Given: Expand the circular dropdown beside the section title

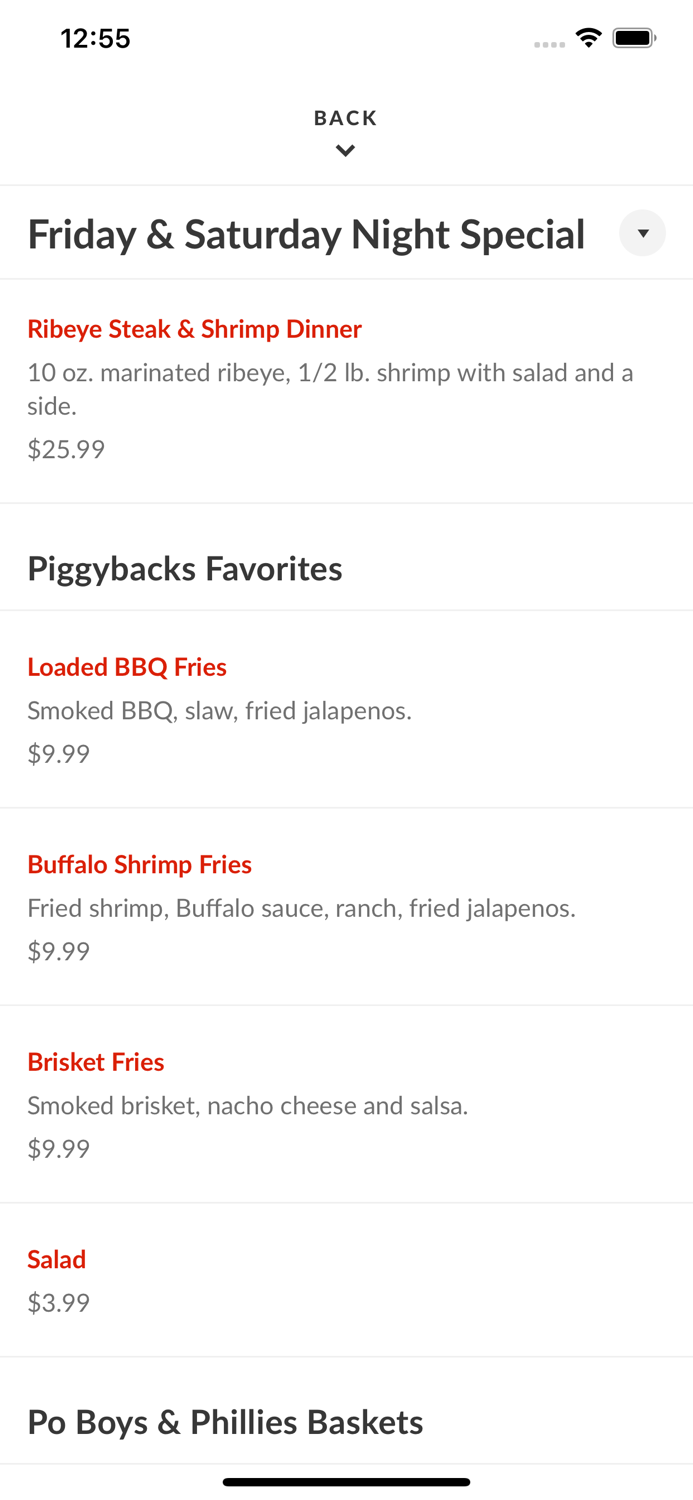Looking at the screenshot, I should 643,233.
